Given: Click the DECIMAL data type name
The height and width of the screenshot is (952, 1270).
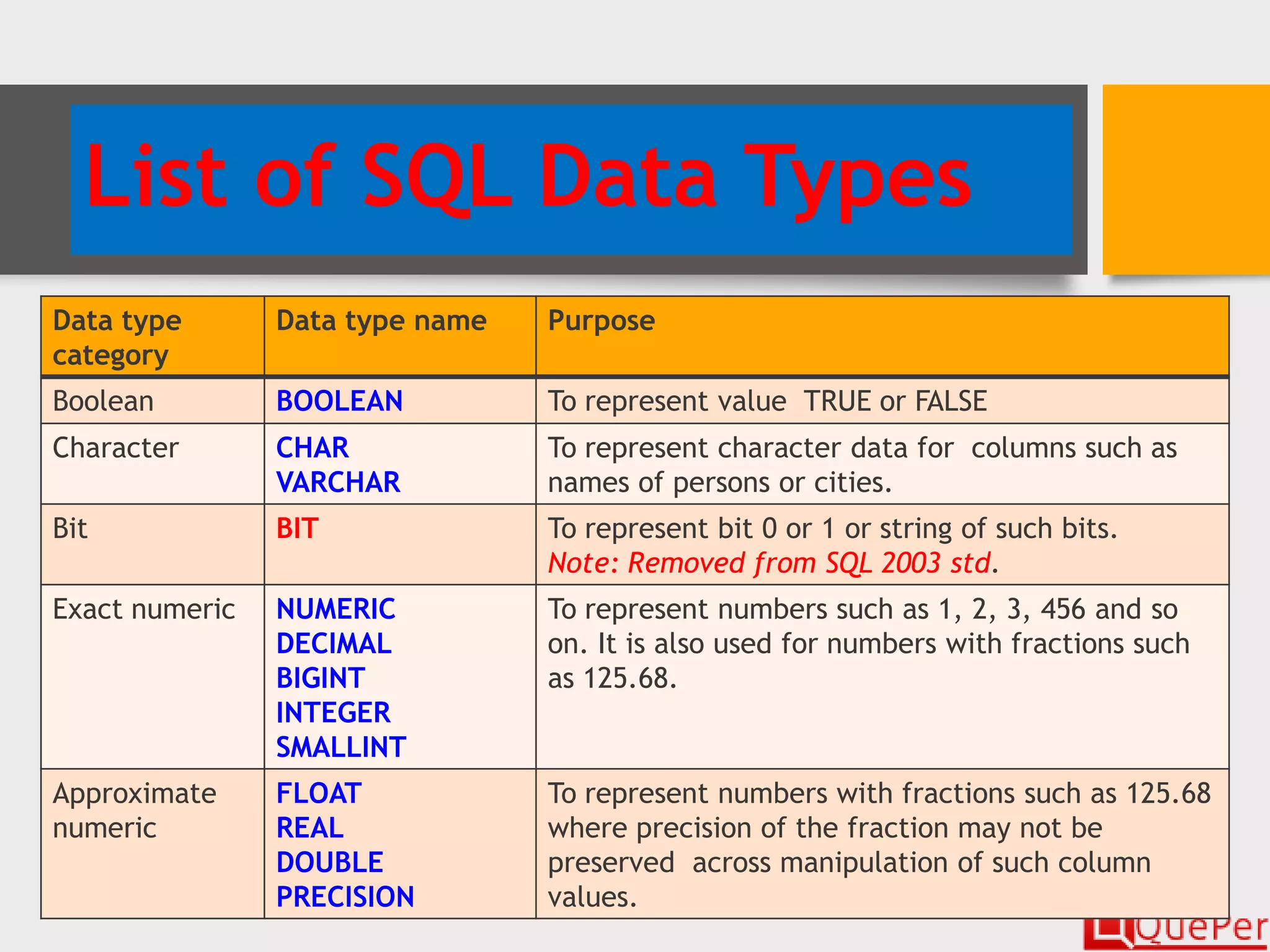Looking at the screenshot, I should (334, 643).
